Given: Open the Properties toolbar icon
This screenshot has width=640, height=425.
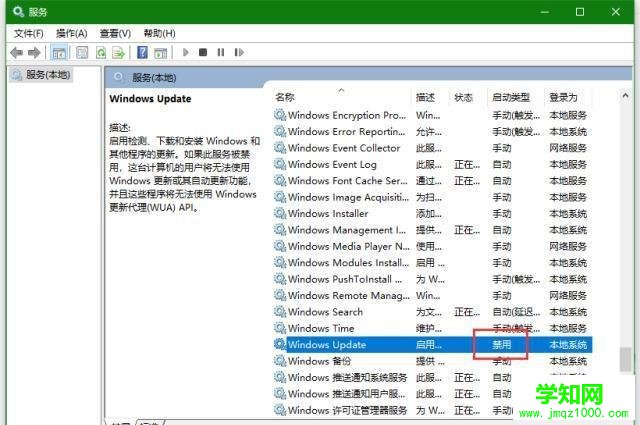Looking at the screenshot, I should (82, 53).
